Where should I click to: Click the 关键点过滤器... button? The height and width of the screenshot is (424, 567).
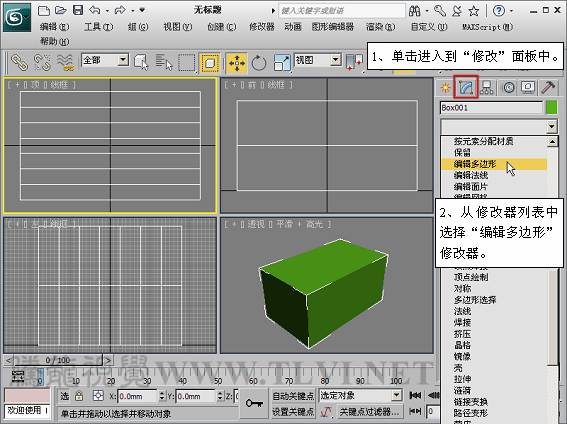click(369, 411)
